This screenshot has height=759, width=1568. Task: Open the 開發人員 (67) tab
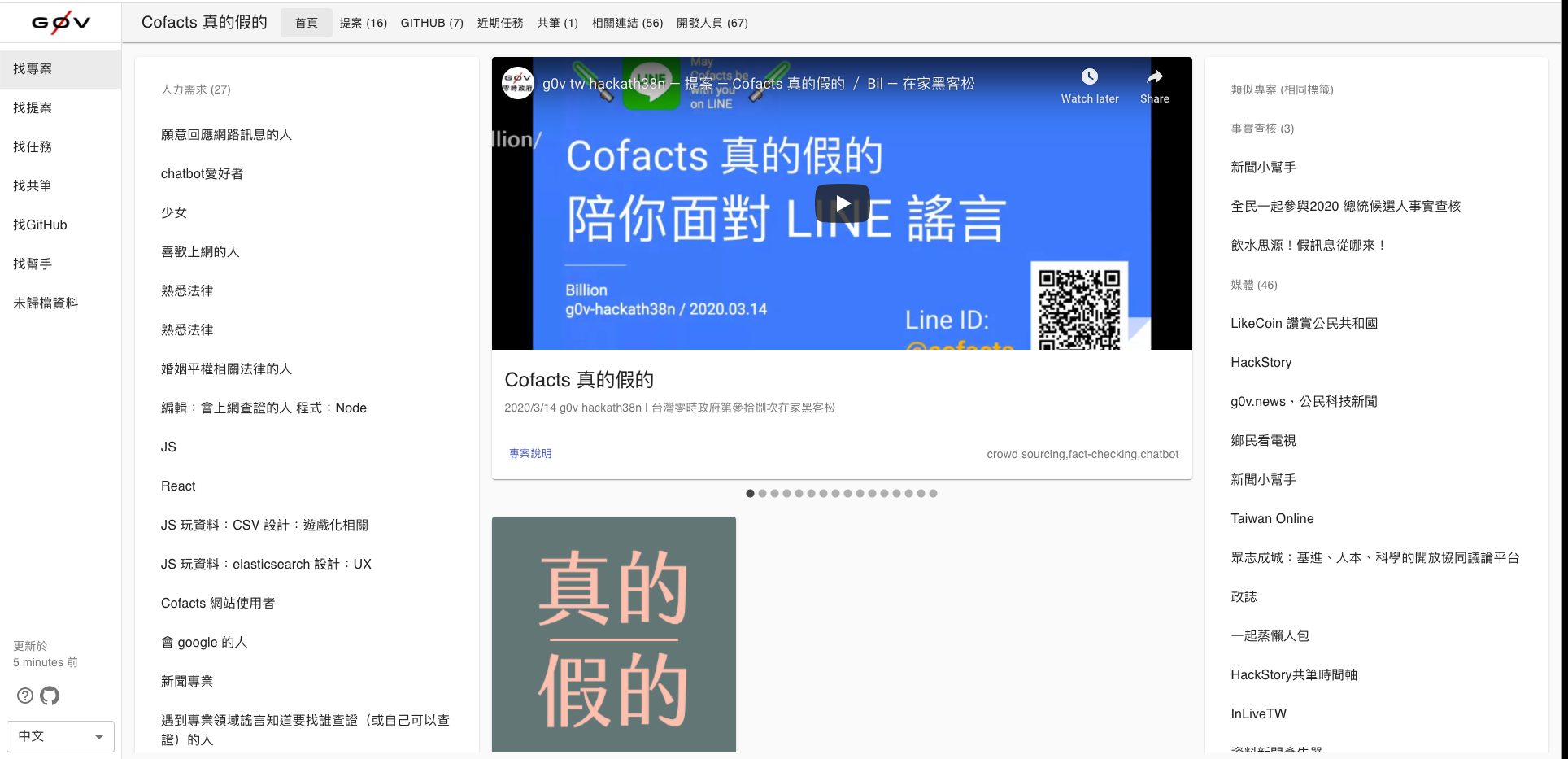(712, 23)
